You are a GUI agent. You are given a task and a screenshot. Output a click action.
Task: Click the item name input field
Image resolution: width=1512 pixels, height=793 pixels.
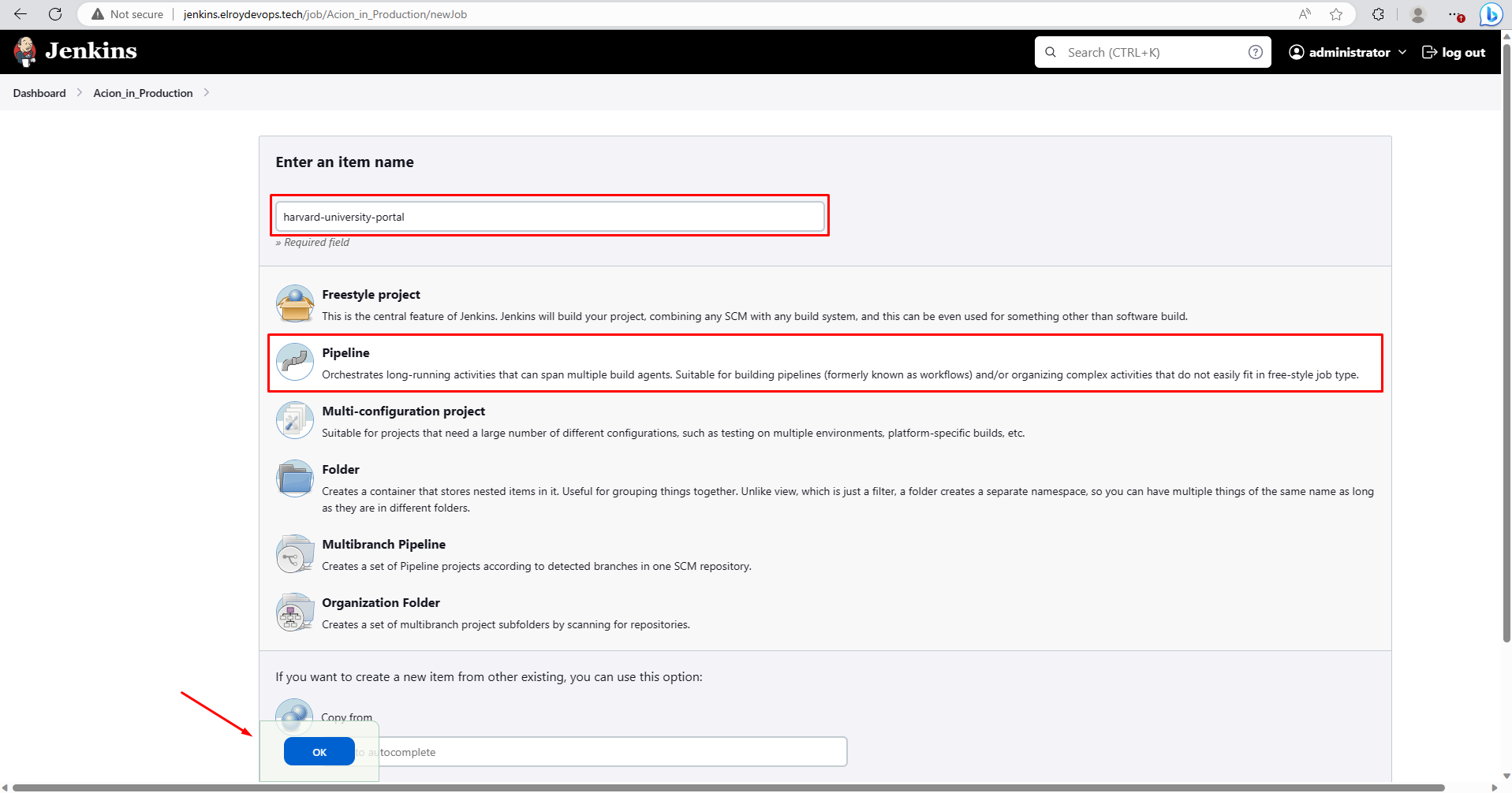550,217
